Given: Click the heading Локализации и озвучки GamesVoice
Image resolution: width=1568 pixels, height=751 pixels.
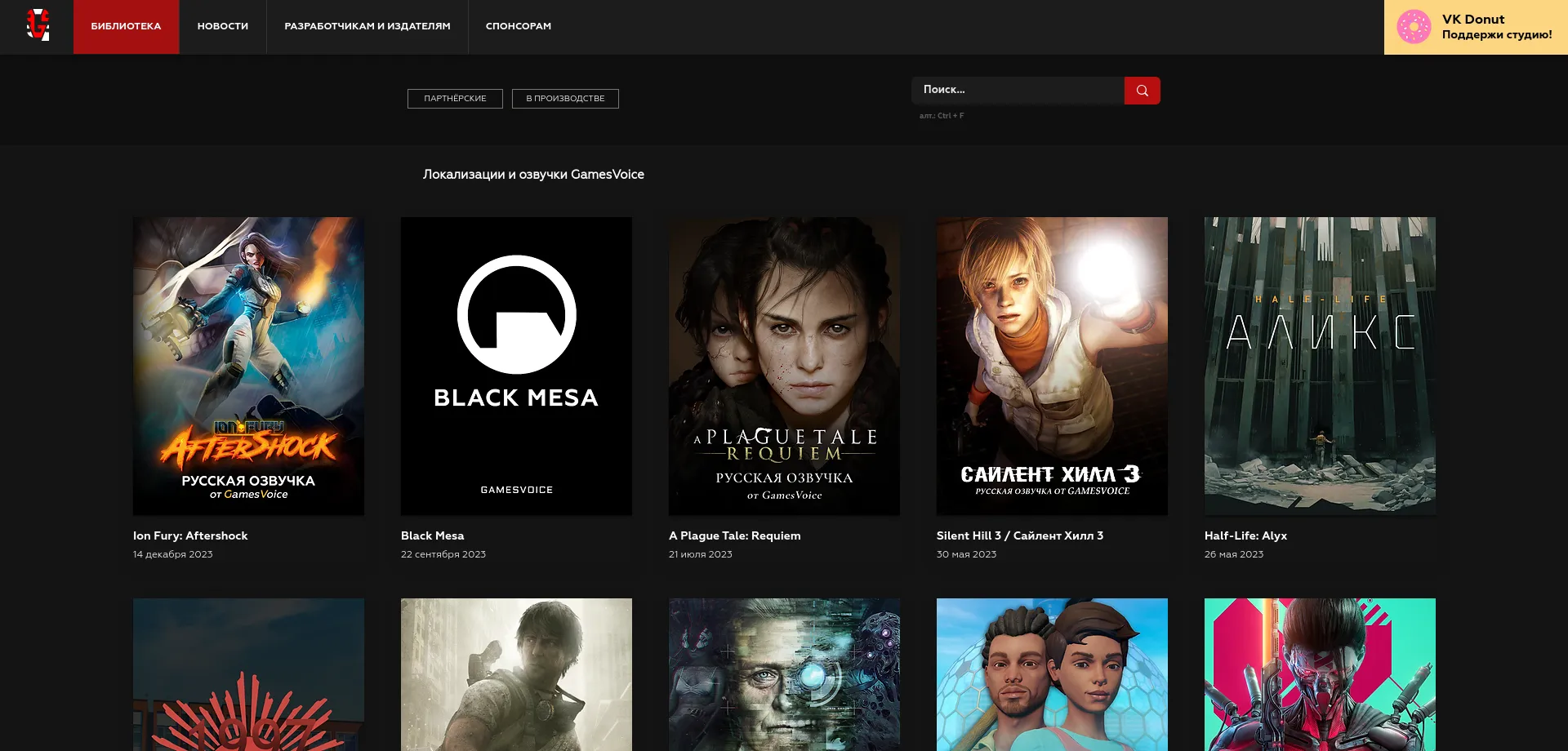Looking at the screenshot, I should pos(533,175).
